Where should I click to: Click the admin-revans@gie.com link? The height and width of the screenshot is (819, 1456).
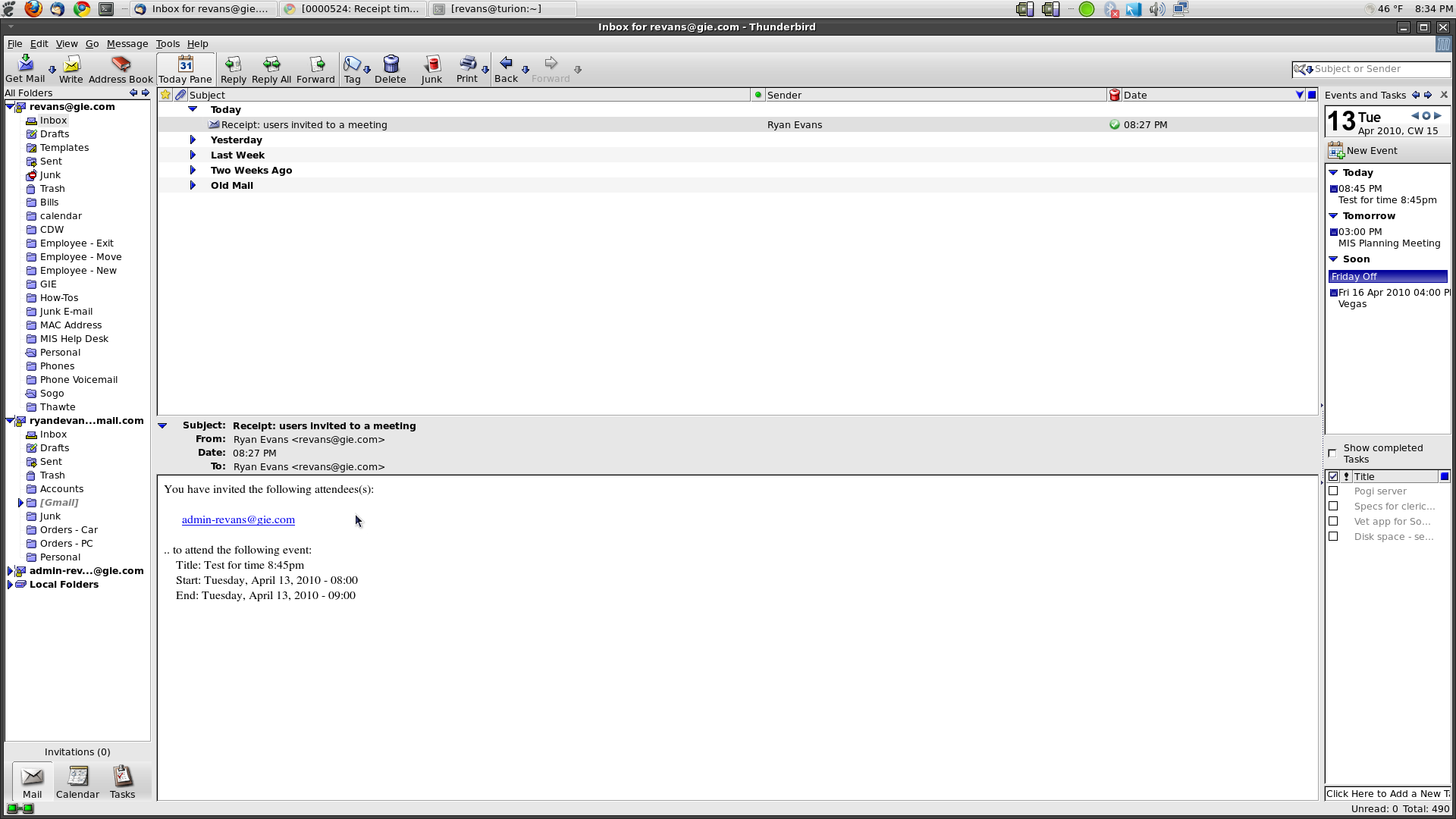[x=238, y=520]
